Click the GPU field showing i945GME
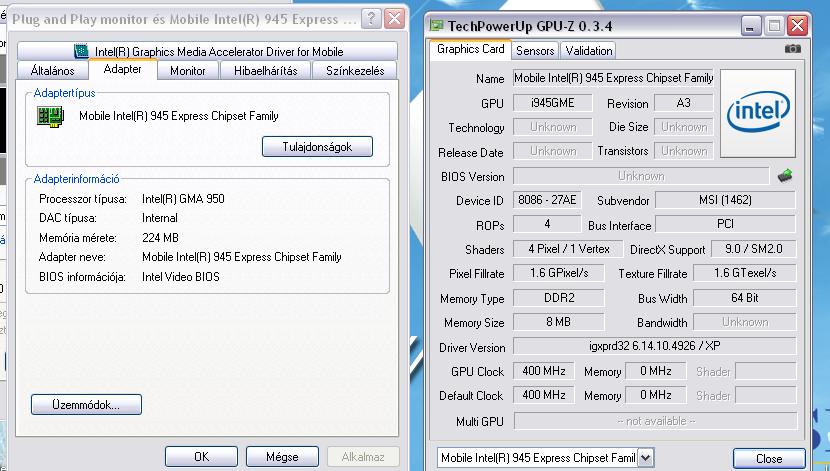The image size is (830, 471). (x=553, y=103)
